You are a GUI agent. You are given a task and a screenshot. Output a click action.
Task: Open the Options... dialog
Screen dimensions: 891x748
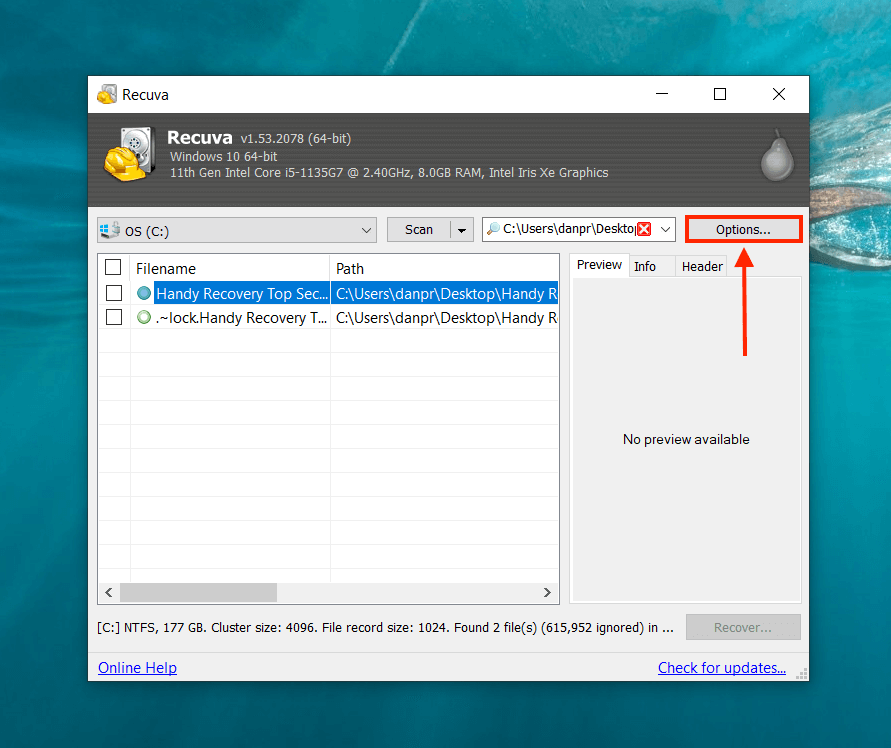point(743,230)
